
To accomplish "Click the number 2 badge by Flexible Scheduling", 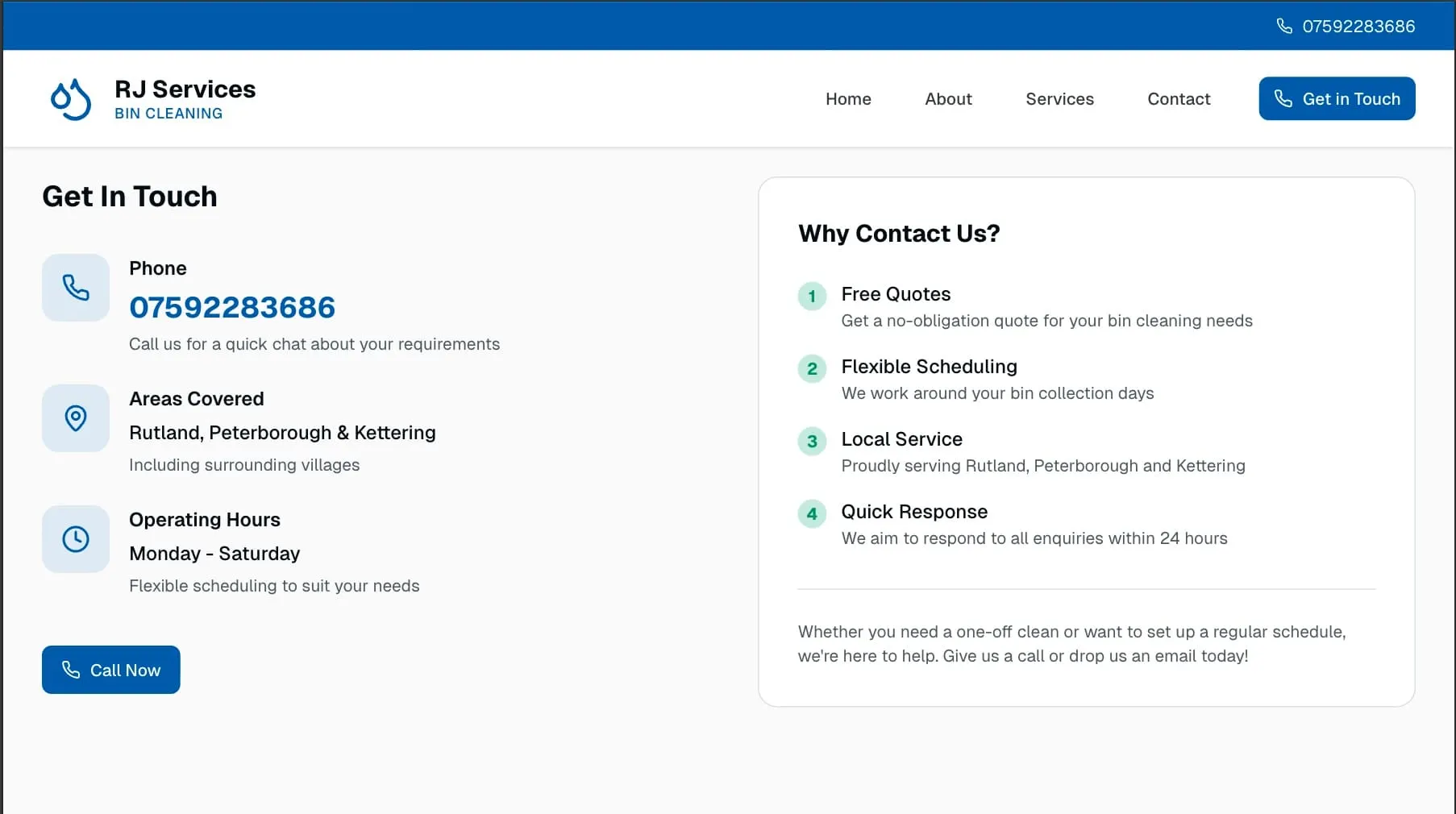I will [x=812, y=368].
